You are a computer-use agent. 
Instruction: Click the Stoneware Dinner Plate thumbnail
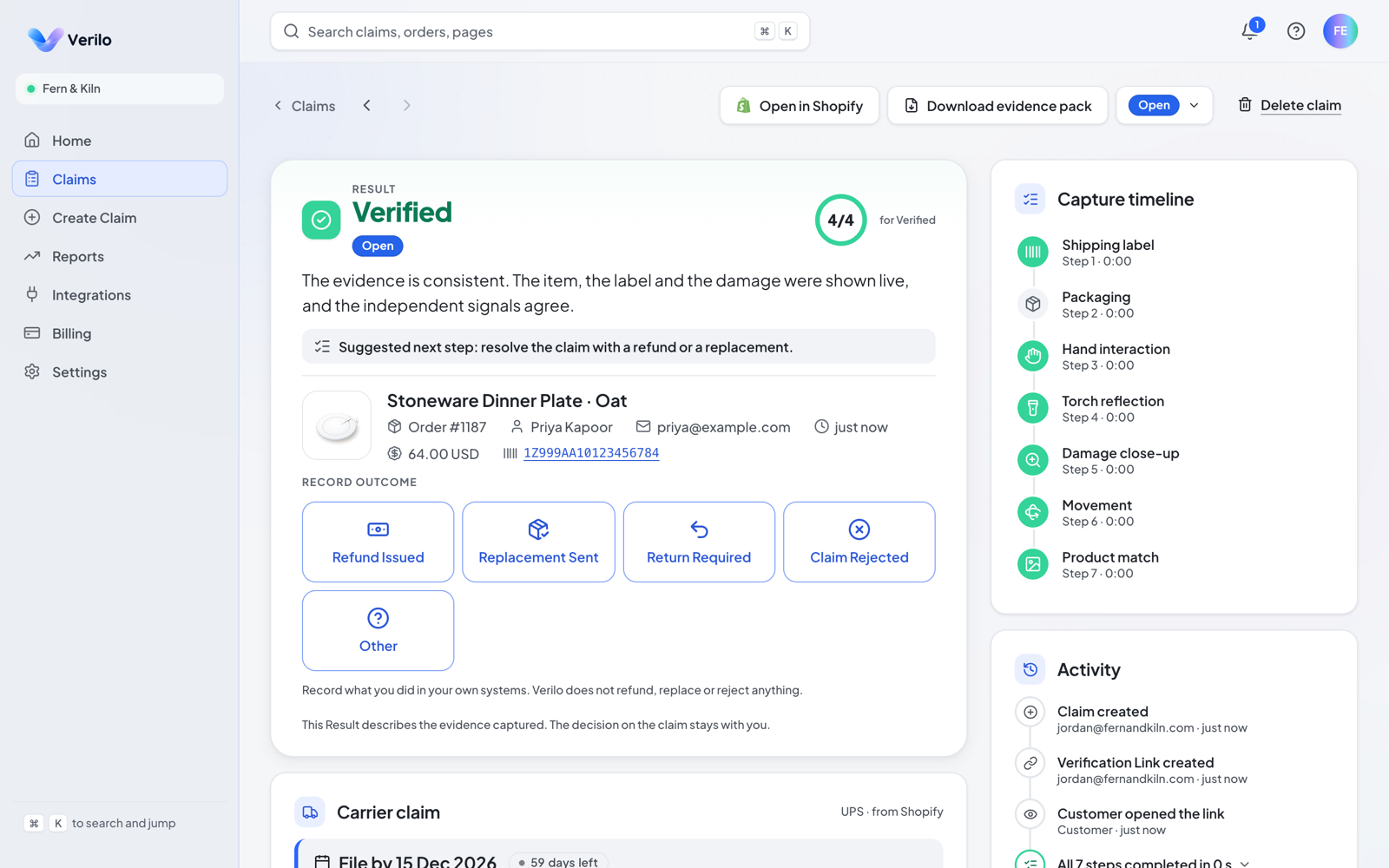337,425
